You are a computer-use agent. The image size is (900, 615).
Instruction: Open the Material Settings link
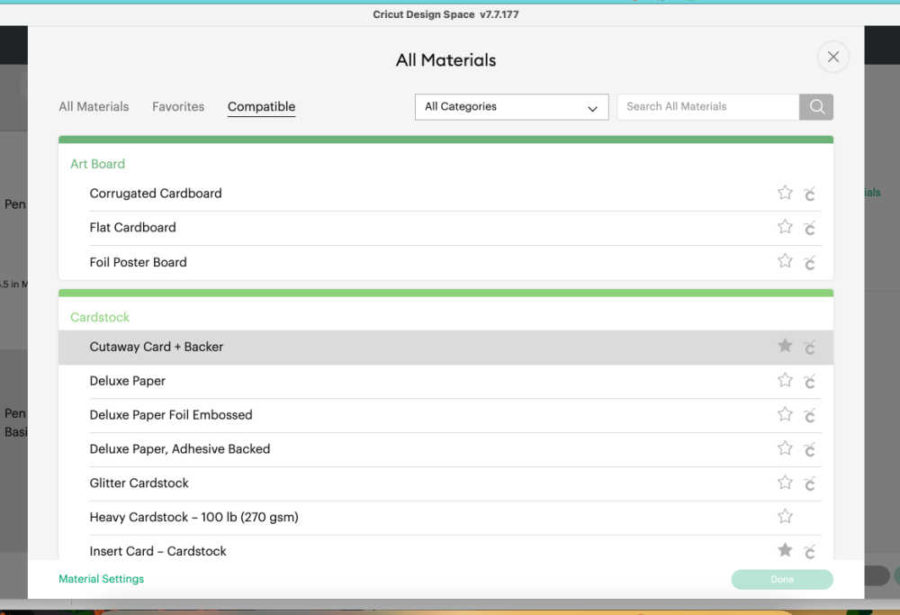click(x=101, y=579)
